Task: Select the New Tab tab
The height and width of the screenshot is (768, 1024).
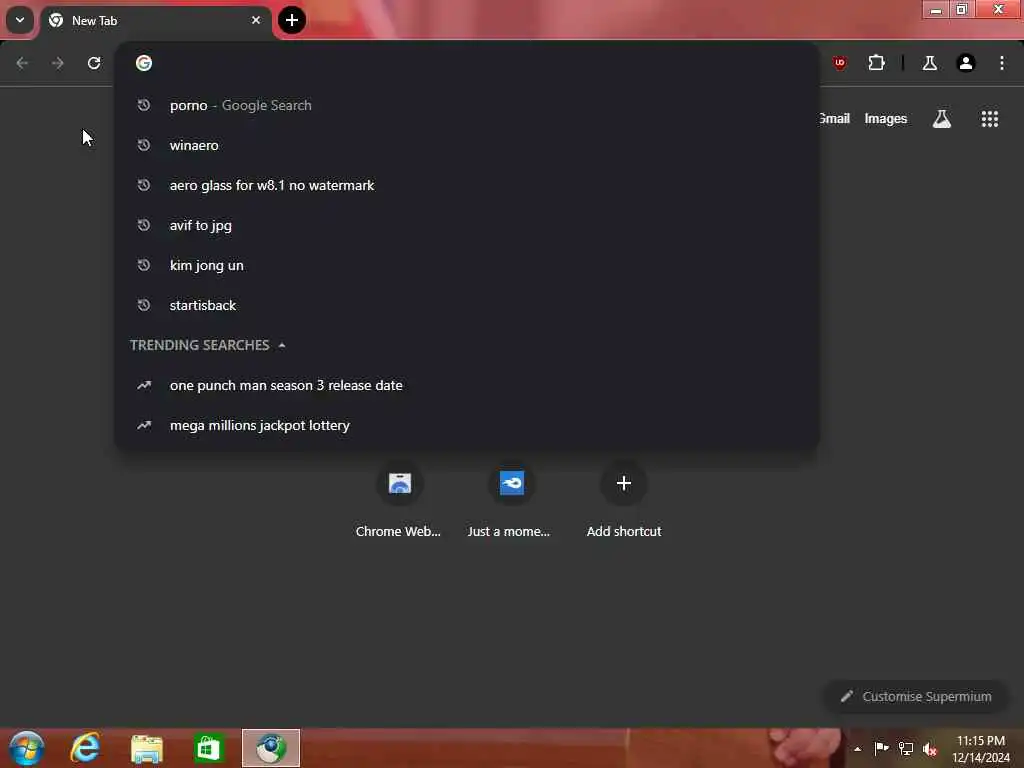Action: click(x=155, y=20)
